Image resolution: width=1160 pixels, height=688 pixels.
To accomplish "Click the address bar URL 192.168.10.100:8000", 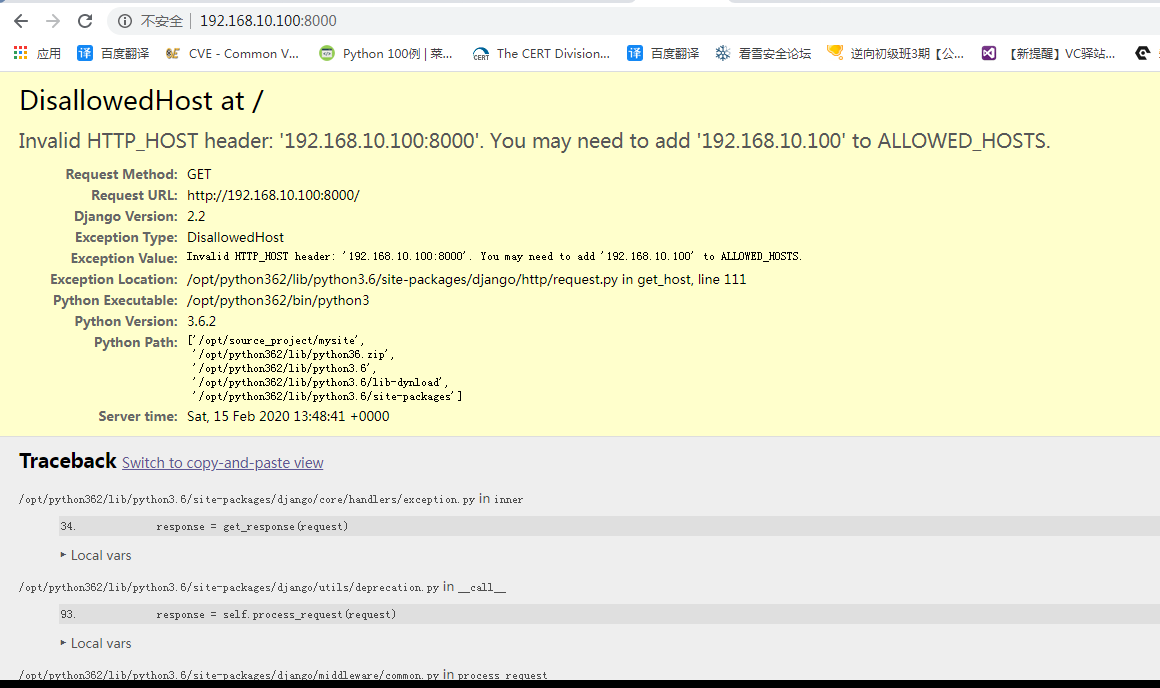I will pyautogui.click(x=268, y=21).
